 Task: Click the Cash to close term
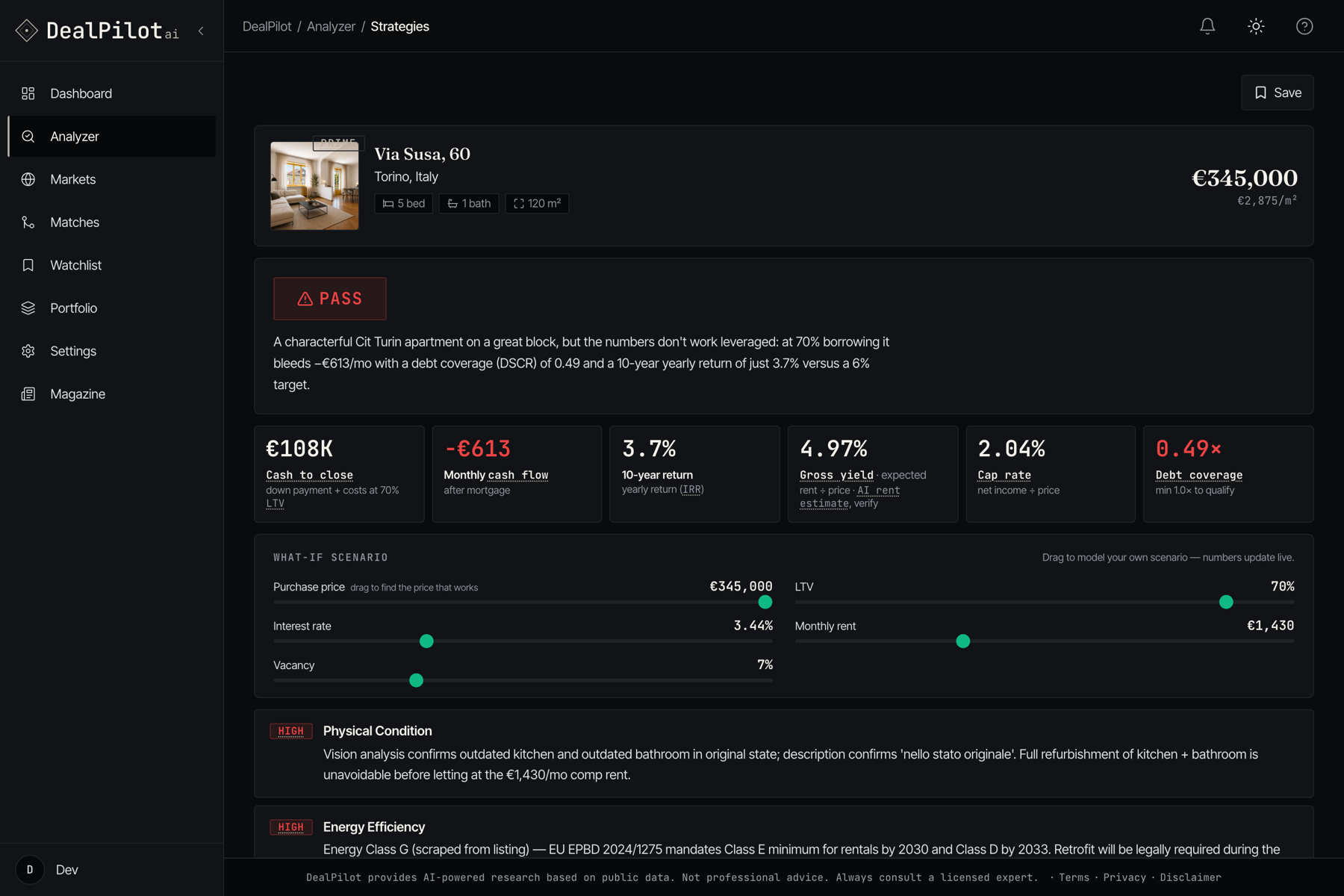(x=310, y=475)
